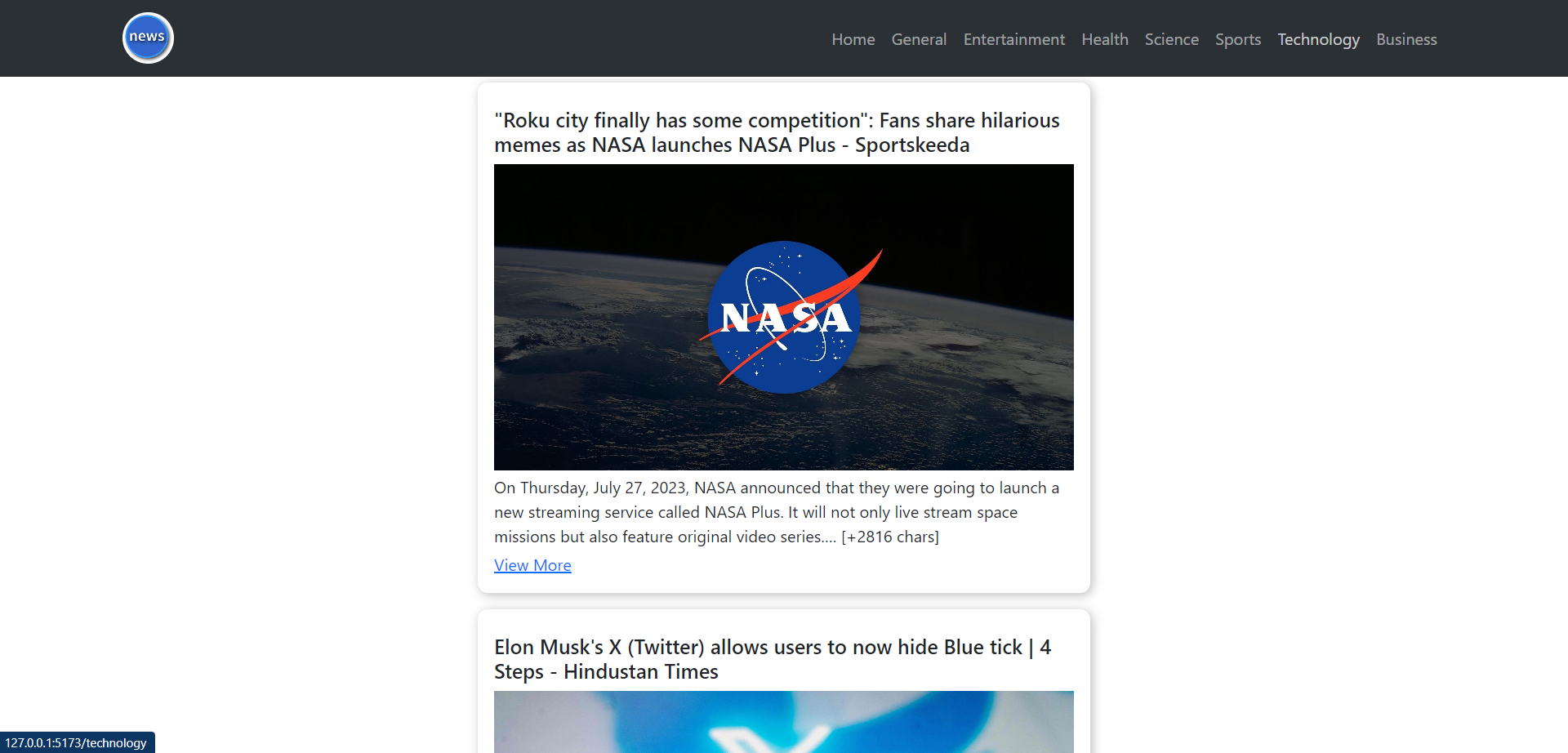Open the Home section
The width and height of the screenshot is (1568, 753).
tap(853, 38)
